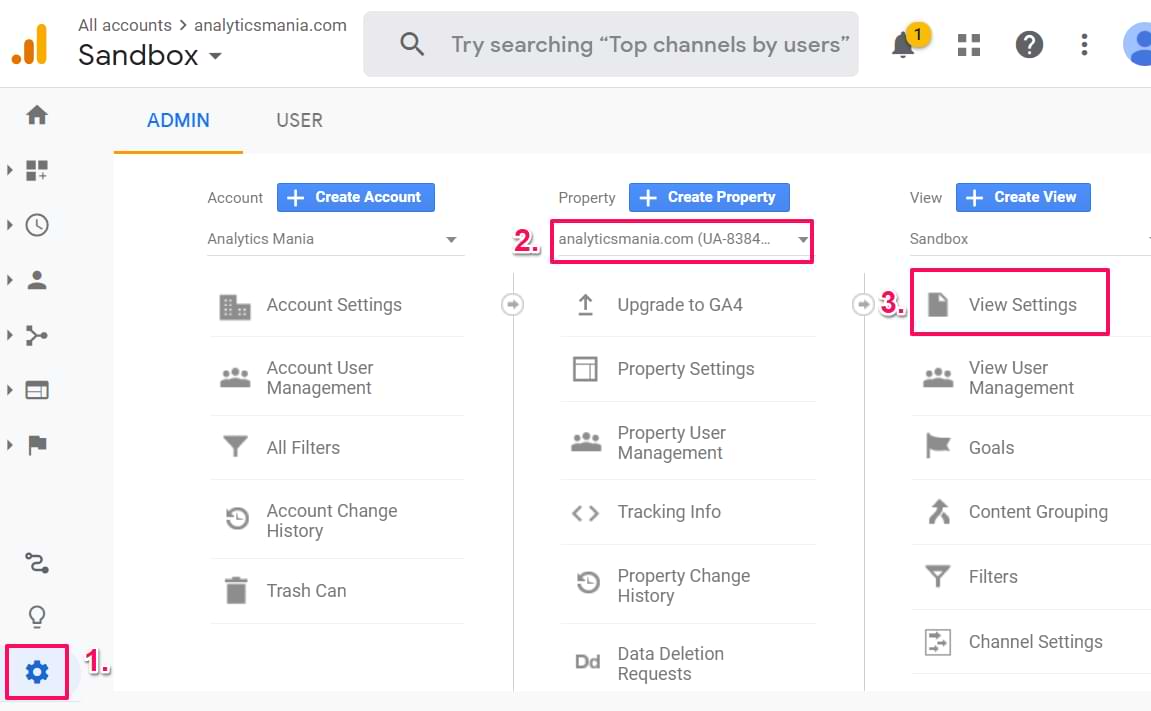The height and width of the screenshot is (711, 1151).
Task: Select the ADMIN tab
Action: click(178, 120)
